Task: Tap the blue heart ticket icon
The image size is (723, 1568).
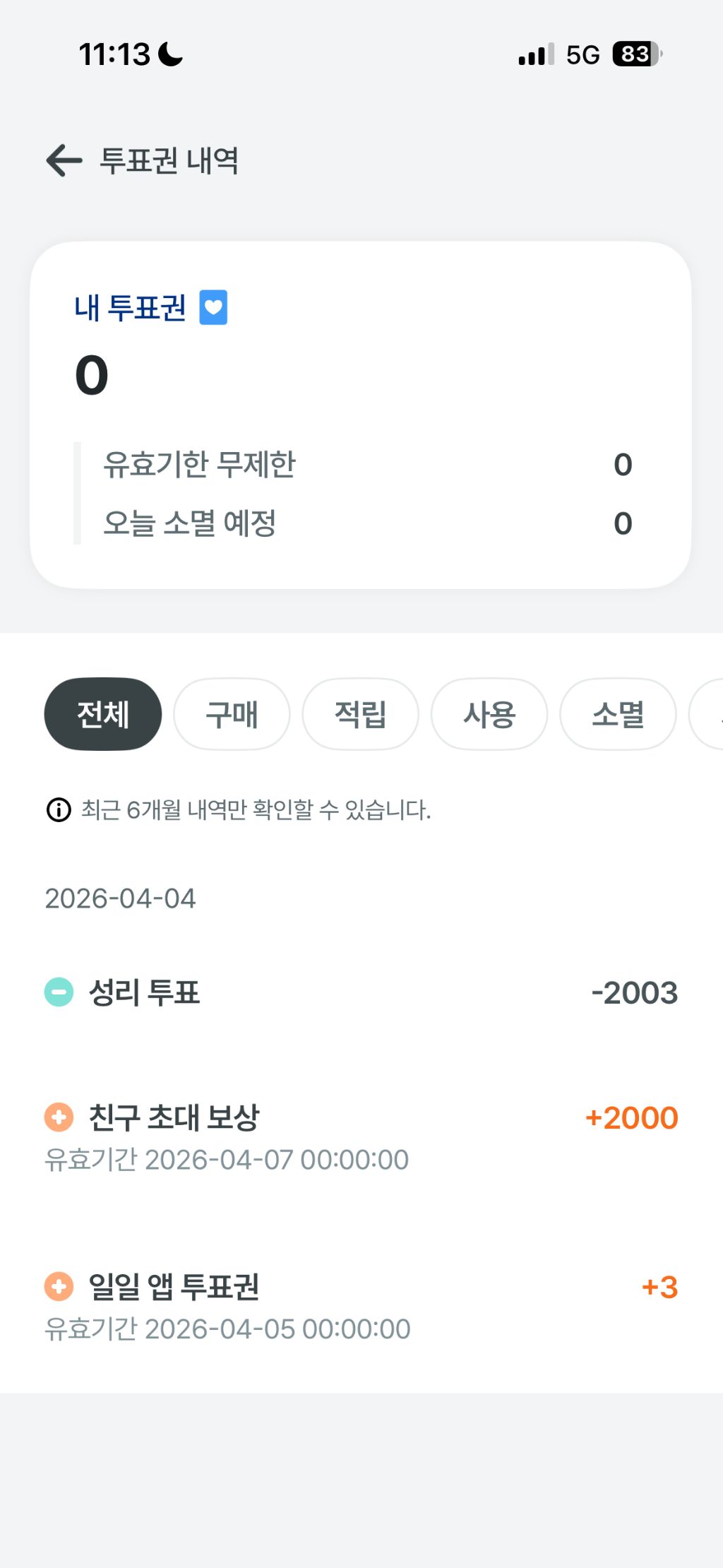Action: click(213, 307)
